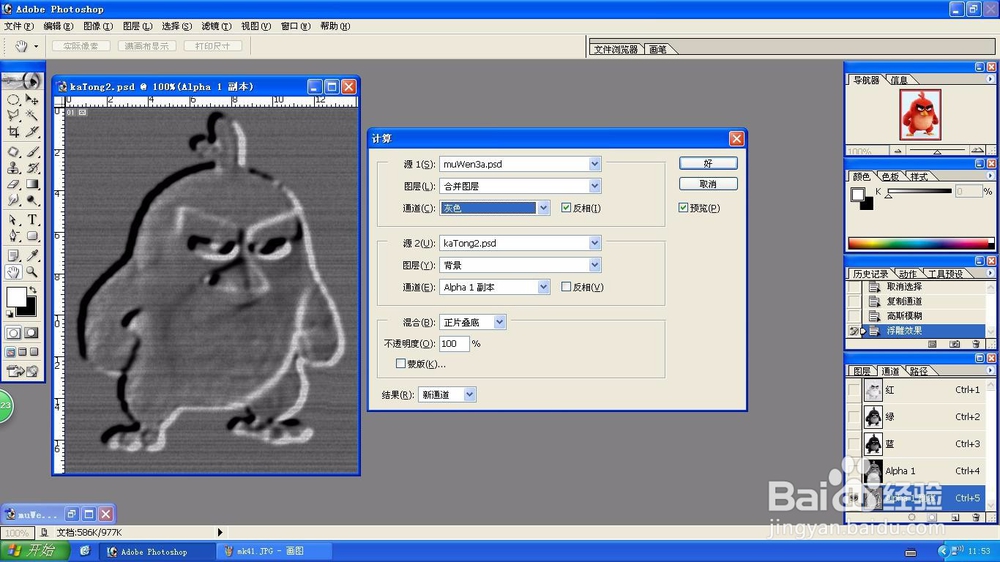Select the Crop tool
This screenshot has height=562, width=1000.
(x=13, y=132)
